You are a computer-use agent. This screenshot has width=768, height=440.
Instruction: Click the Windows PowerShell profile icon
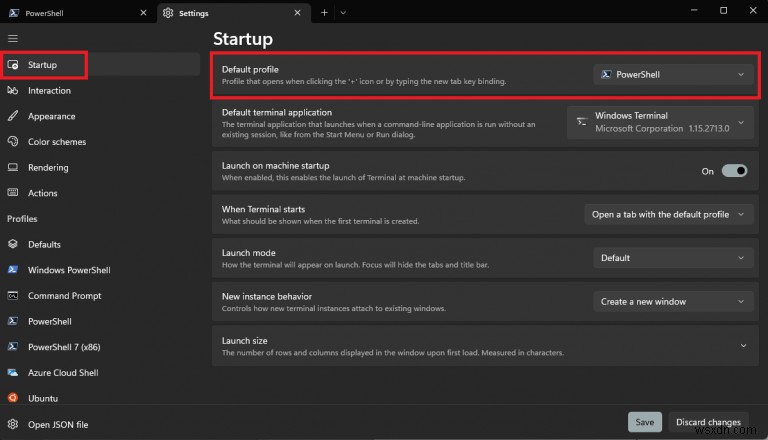[x=13, y=269]
